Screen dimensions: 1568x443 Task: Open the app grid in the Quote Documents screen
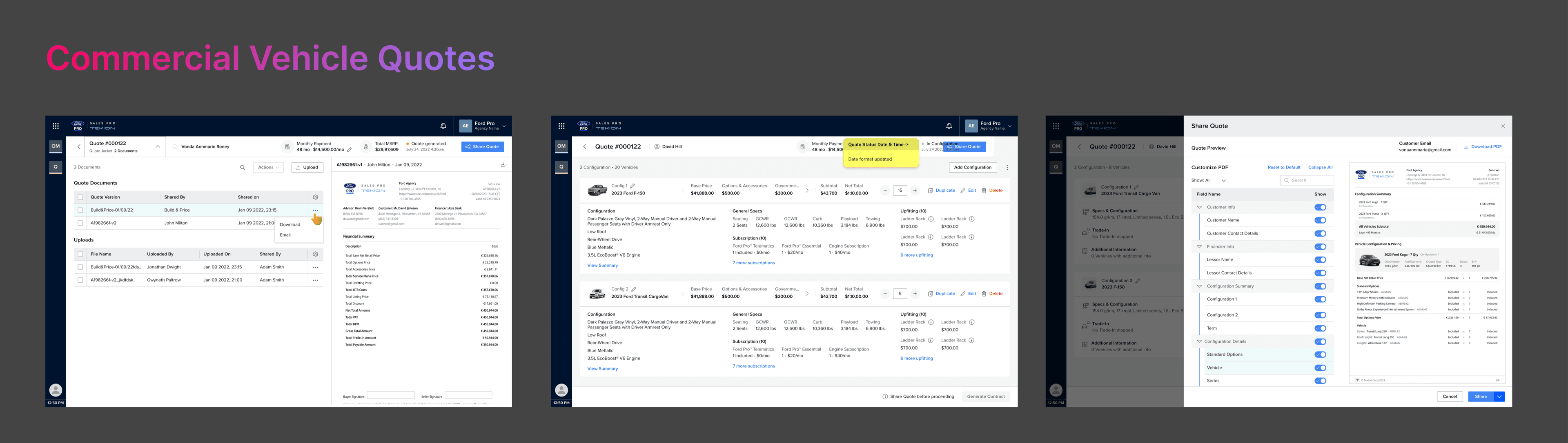[x=56, y=126]
